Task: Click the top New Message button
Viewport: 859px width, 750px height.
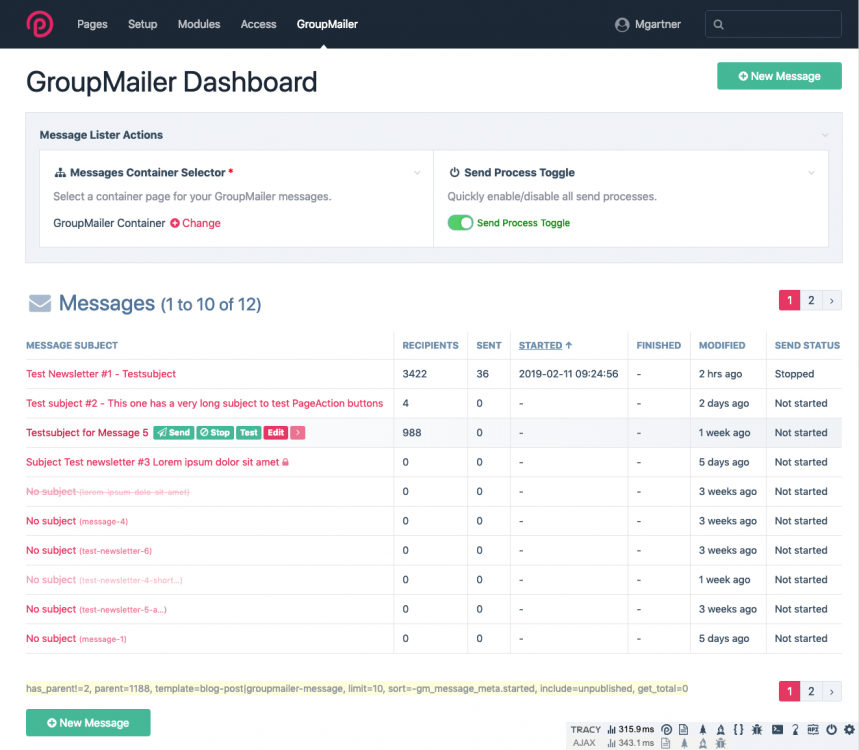Action: (x=779, y=76)
